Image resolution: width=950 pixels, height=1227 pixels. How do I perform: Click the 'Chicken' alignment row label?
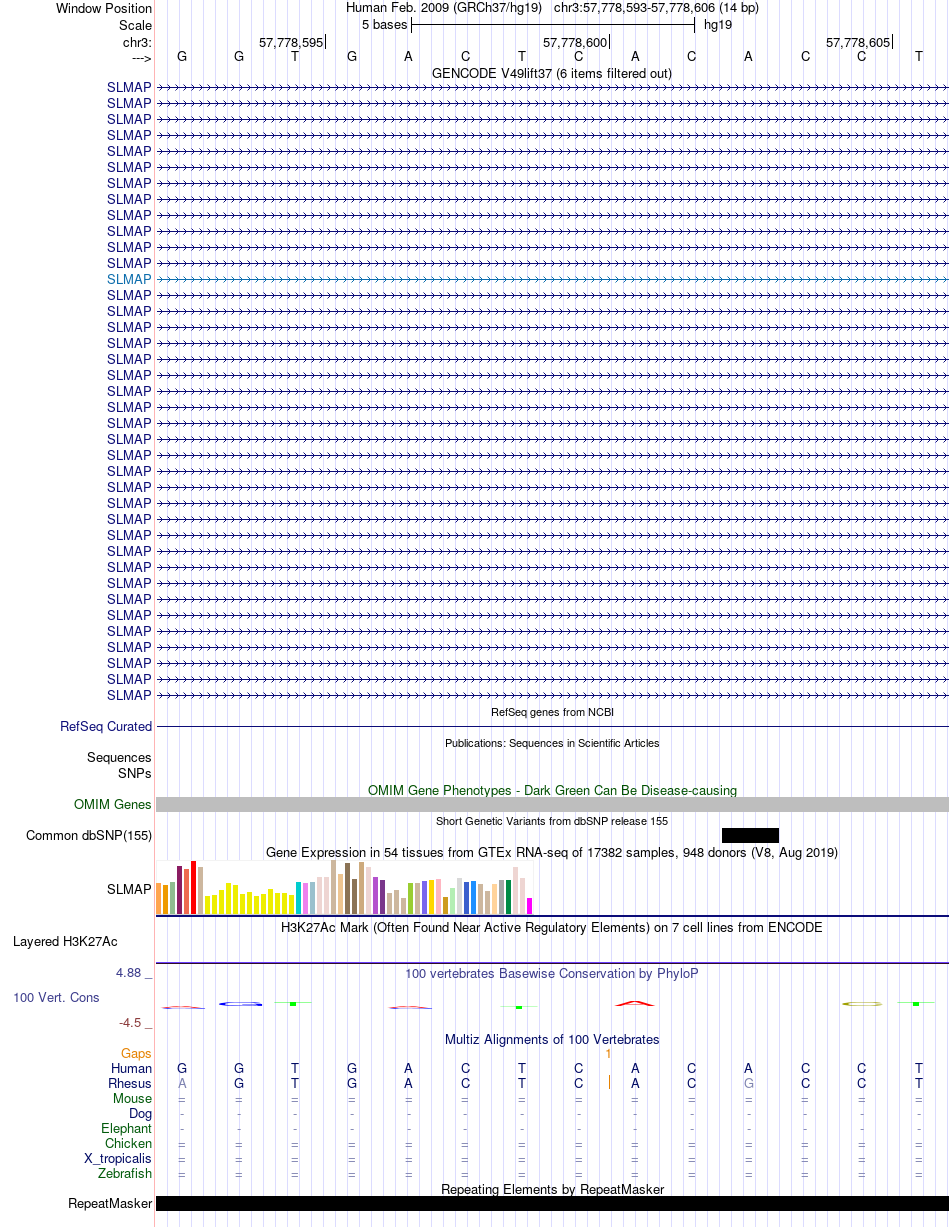[128, 1143]
